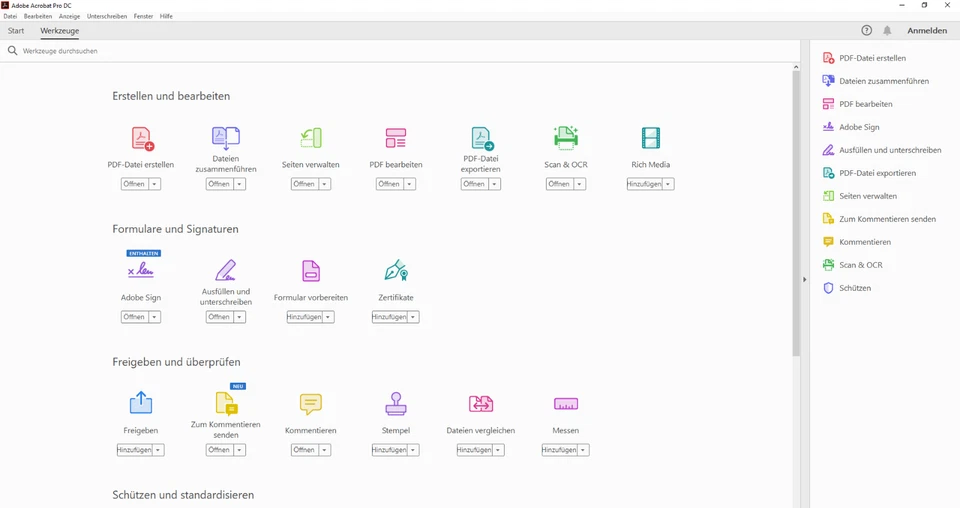Click the Freigeben upload icon
Image resolution: width=960 pixels, height=508 pixels.
tap(141, 403)
